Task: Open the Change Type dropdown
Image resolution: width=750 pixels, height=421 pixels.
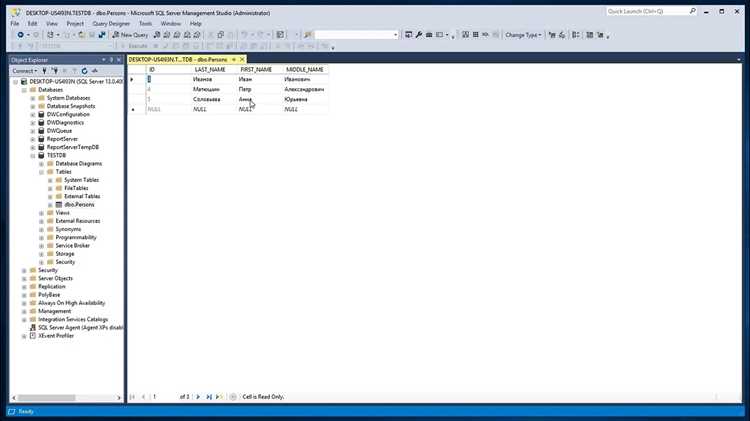Action: [x=523, y=35]
